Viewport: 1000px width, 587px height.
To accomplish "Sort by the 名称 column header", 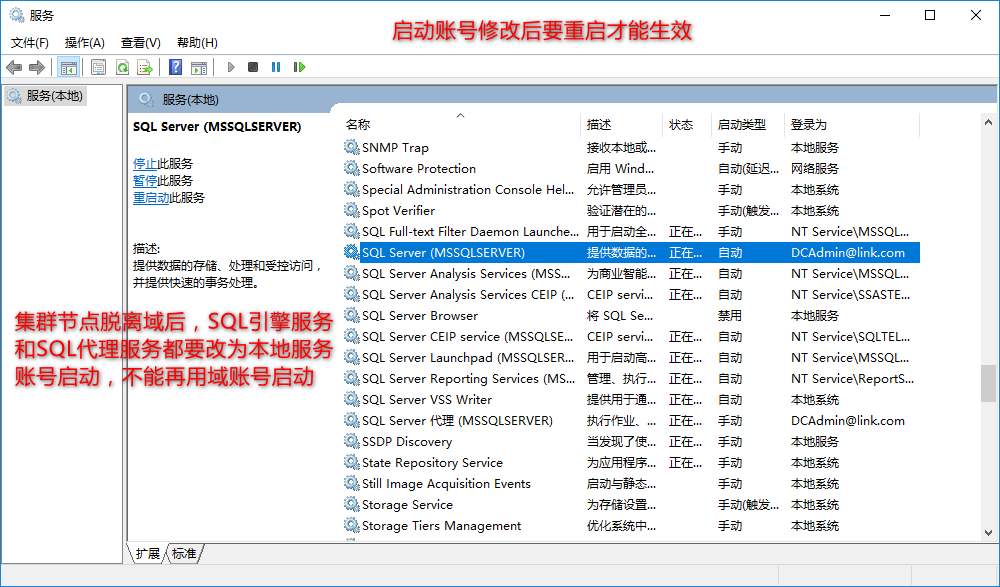I will (x=461, y=124).
